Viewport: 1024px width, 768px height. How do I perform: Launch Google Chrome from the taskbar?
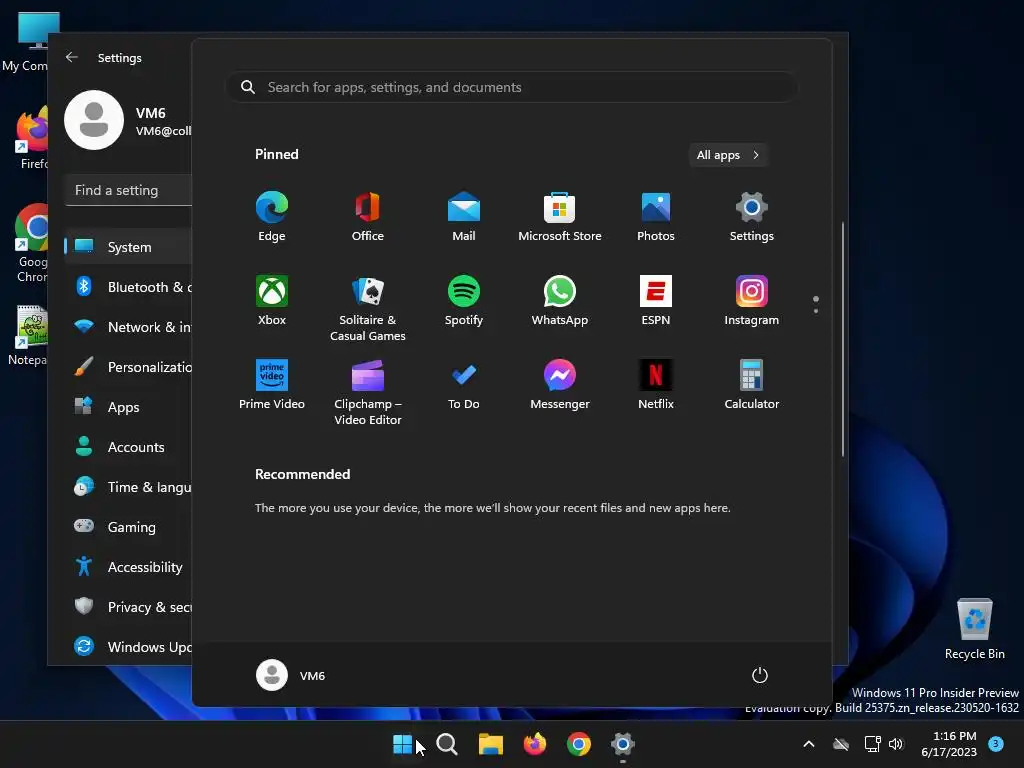[x=579, y=744]
